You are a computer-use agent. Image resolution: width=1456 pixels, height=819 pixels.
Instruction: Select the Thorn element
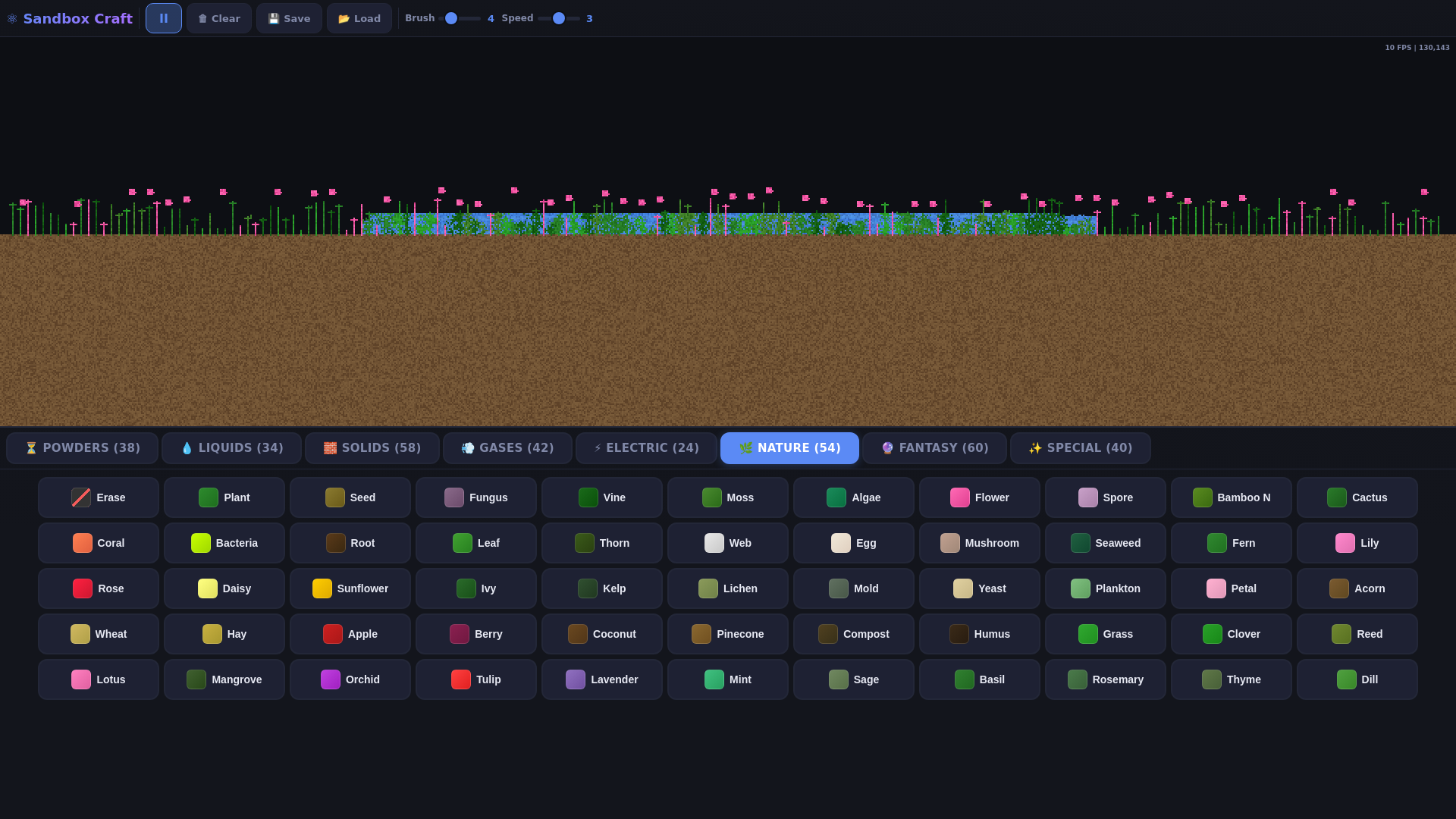pyautogui.click(x=602, y=543)
